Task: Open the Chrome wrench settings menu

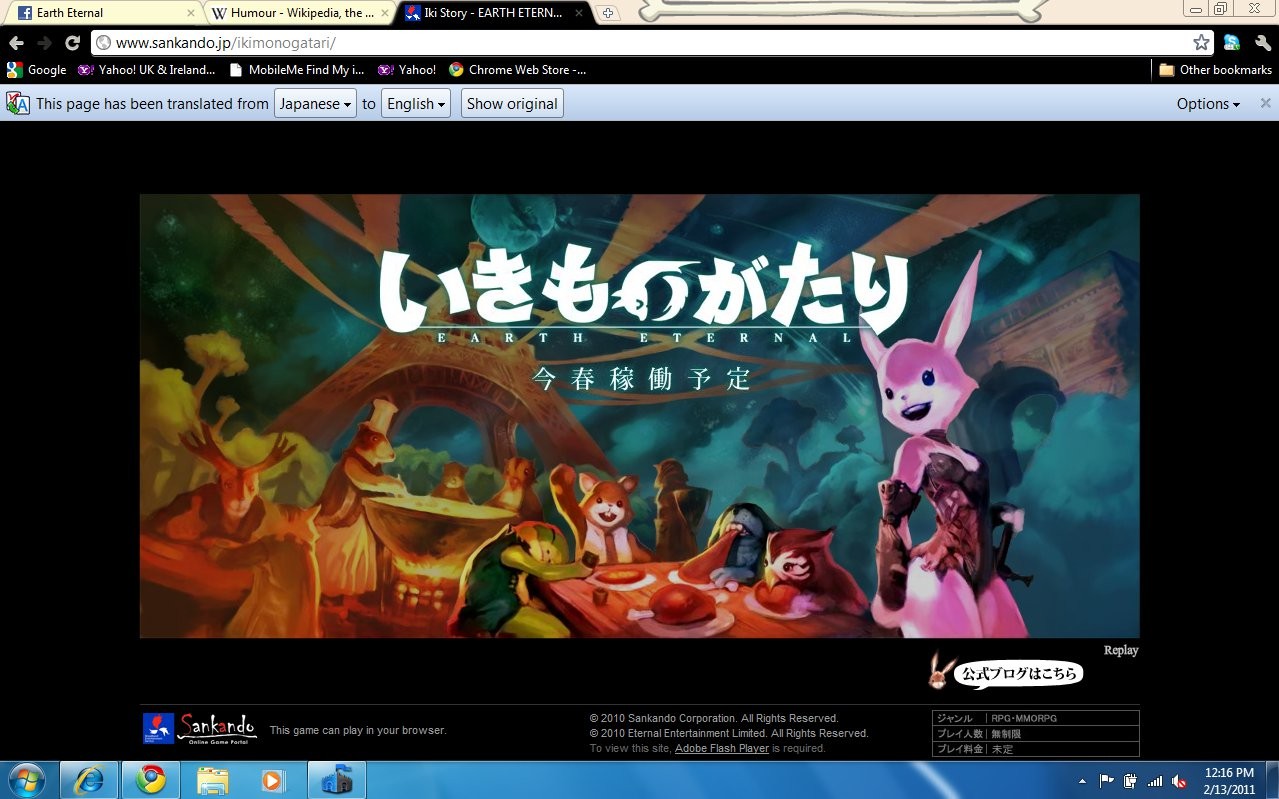Action: tap(1263, 43)
